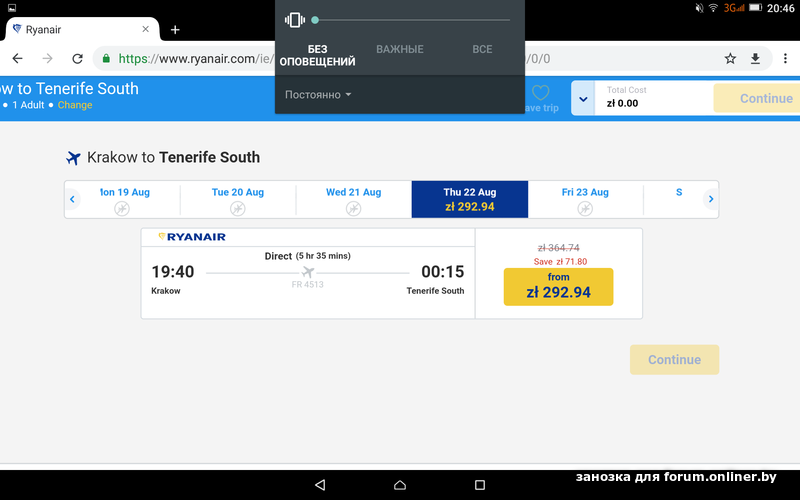Tap the image notification icon in the status bar

pyautogui.click(x=12, y=8)
